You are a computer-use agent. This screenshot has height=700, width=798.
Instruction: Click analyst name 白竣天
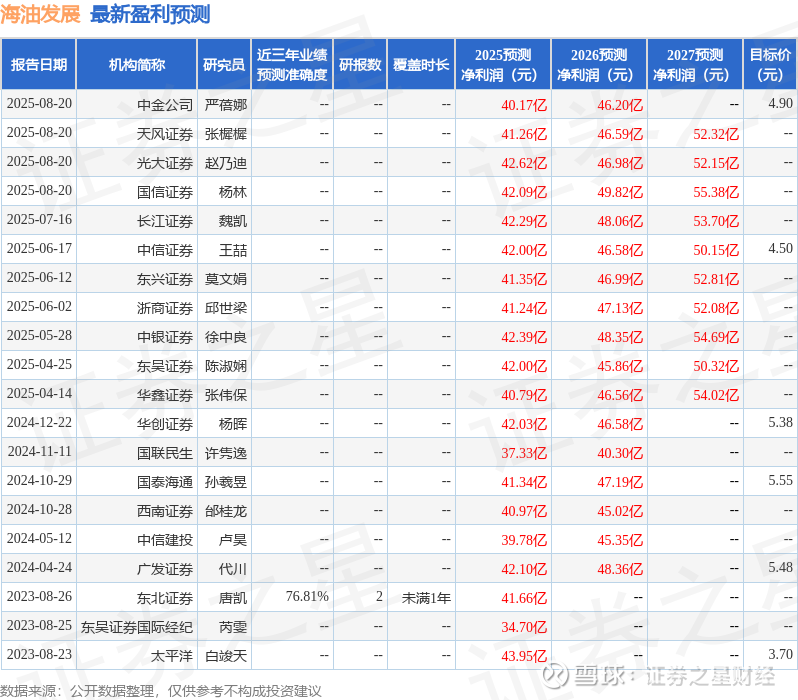tap(225, 656)
